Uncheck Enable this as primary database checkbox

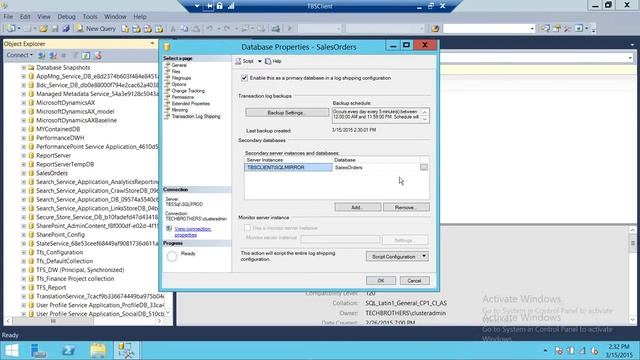click(x=244, y=78)
